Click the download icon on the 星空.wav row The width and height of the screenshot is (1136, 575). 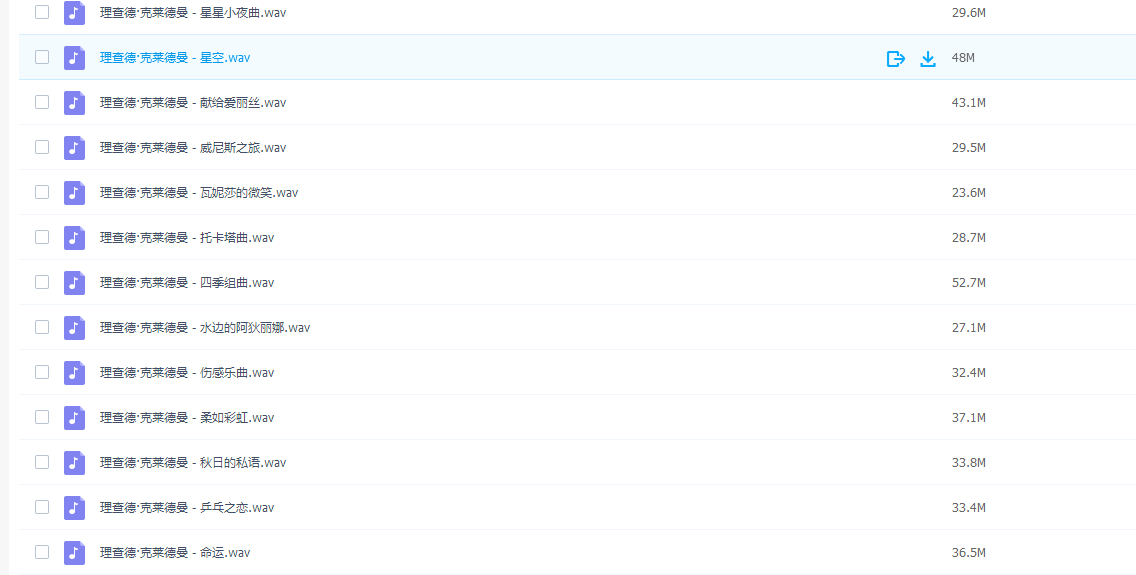pos(927,59)
